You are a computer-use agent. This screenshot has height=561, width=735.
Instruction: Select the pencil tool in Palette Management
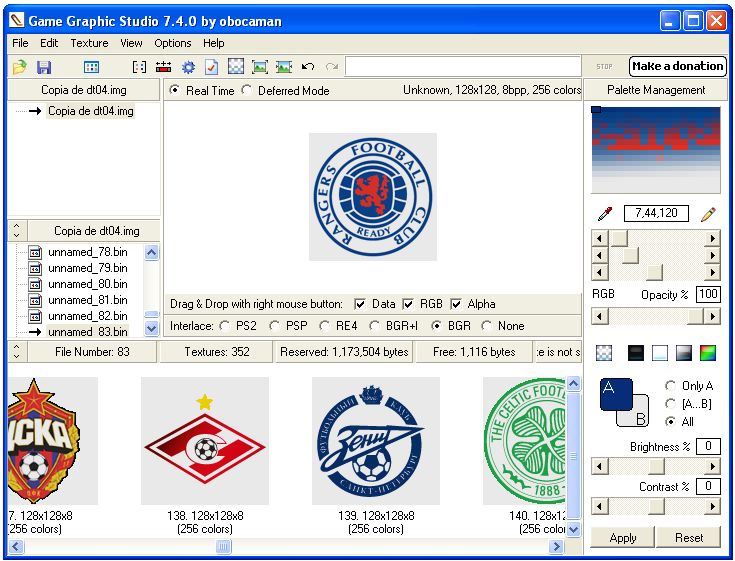(x=708, y=214)
